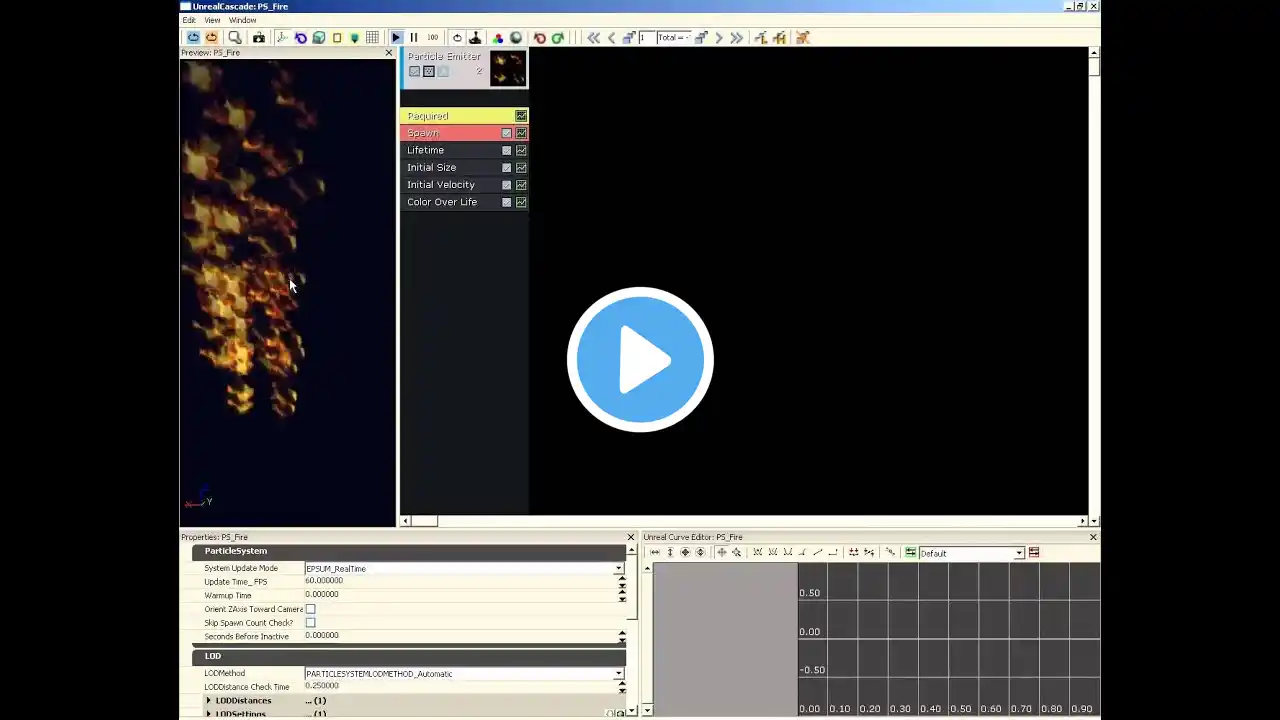1280x720 pixels.
Task: Select the Initial Size module
Action: 464,167
